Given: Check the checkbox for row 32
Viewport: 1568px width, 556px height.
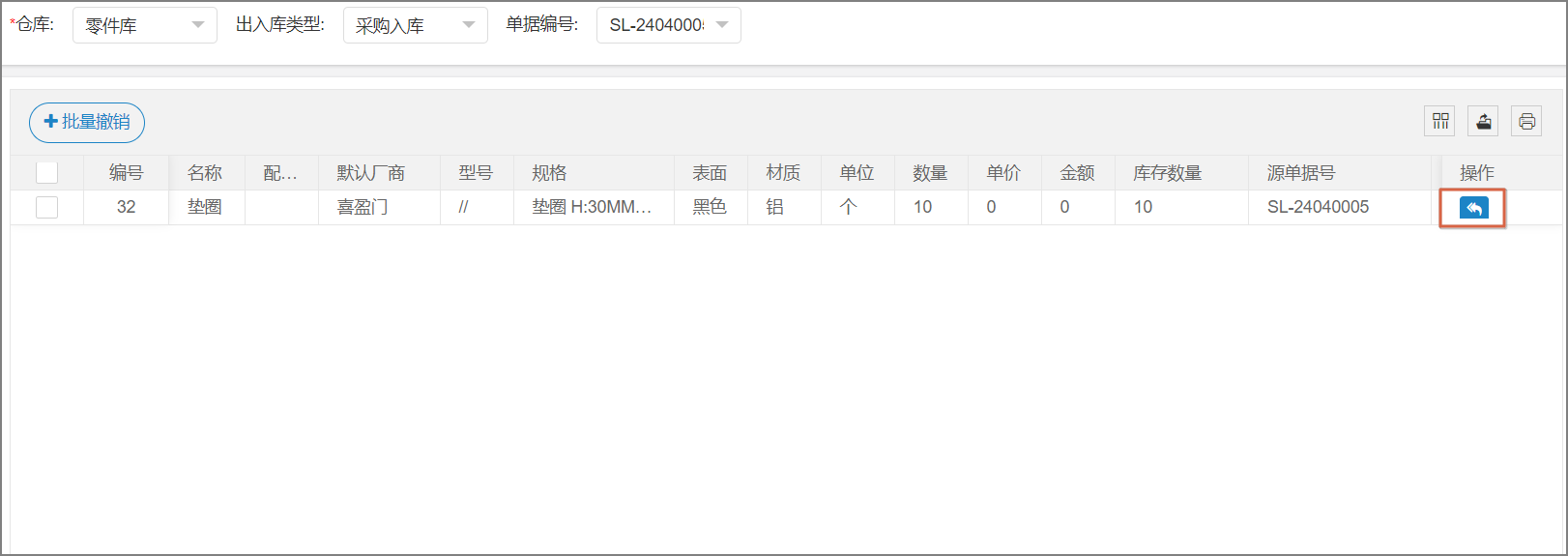Looking at the screenshot, I should [x=46, y=207].
